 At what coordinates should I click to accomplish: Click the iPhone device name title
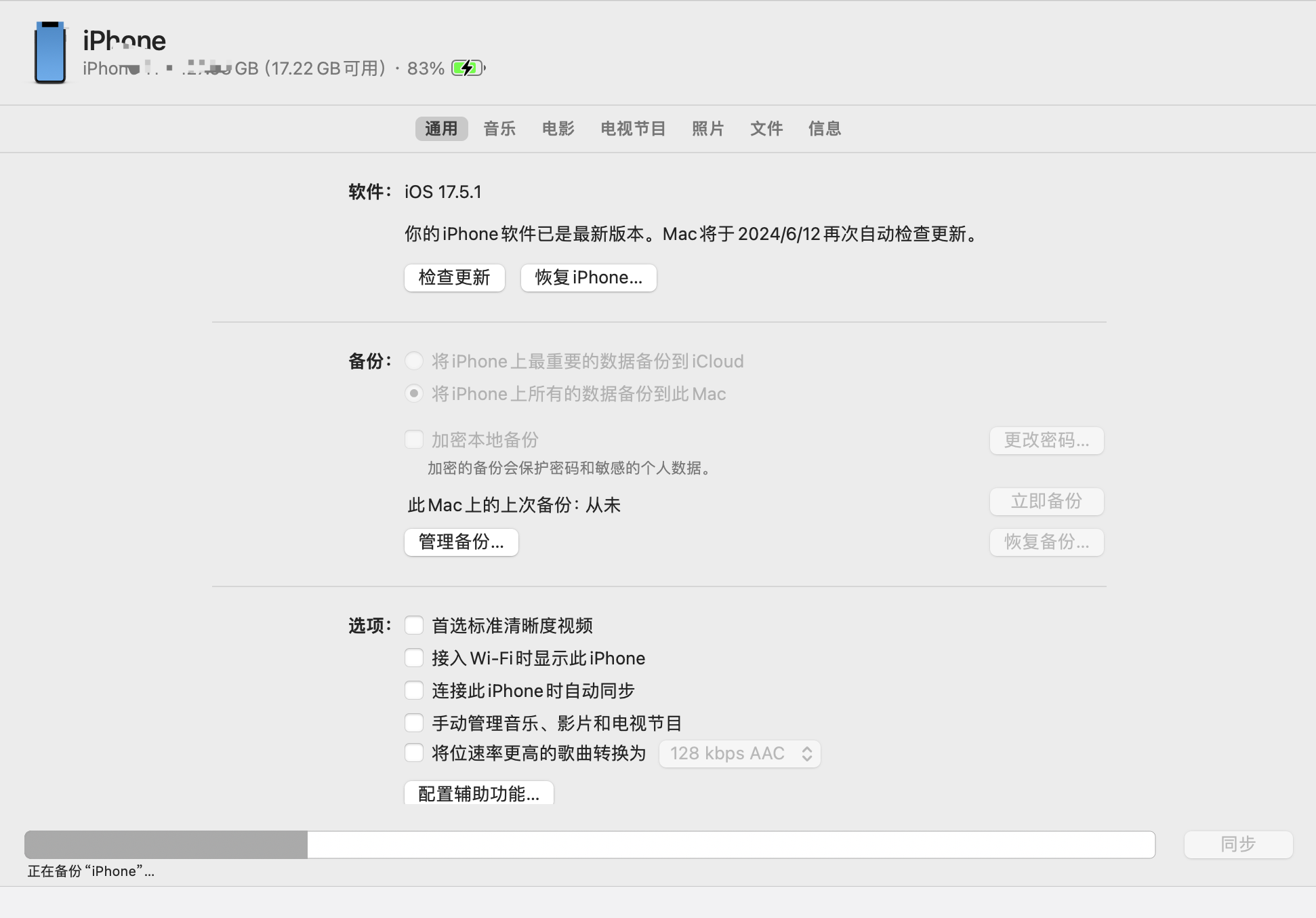point(124,41)
